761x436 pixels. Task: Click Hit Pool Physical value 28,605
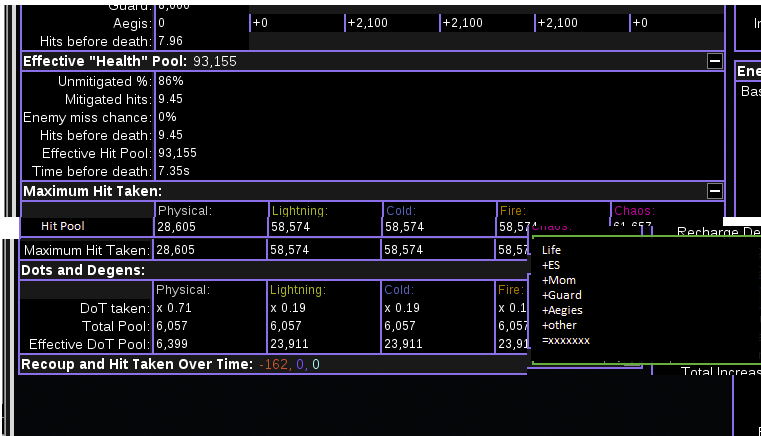[x=176, y=227]
